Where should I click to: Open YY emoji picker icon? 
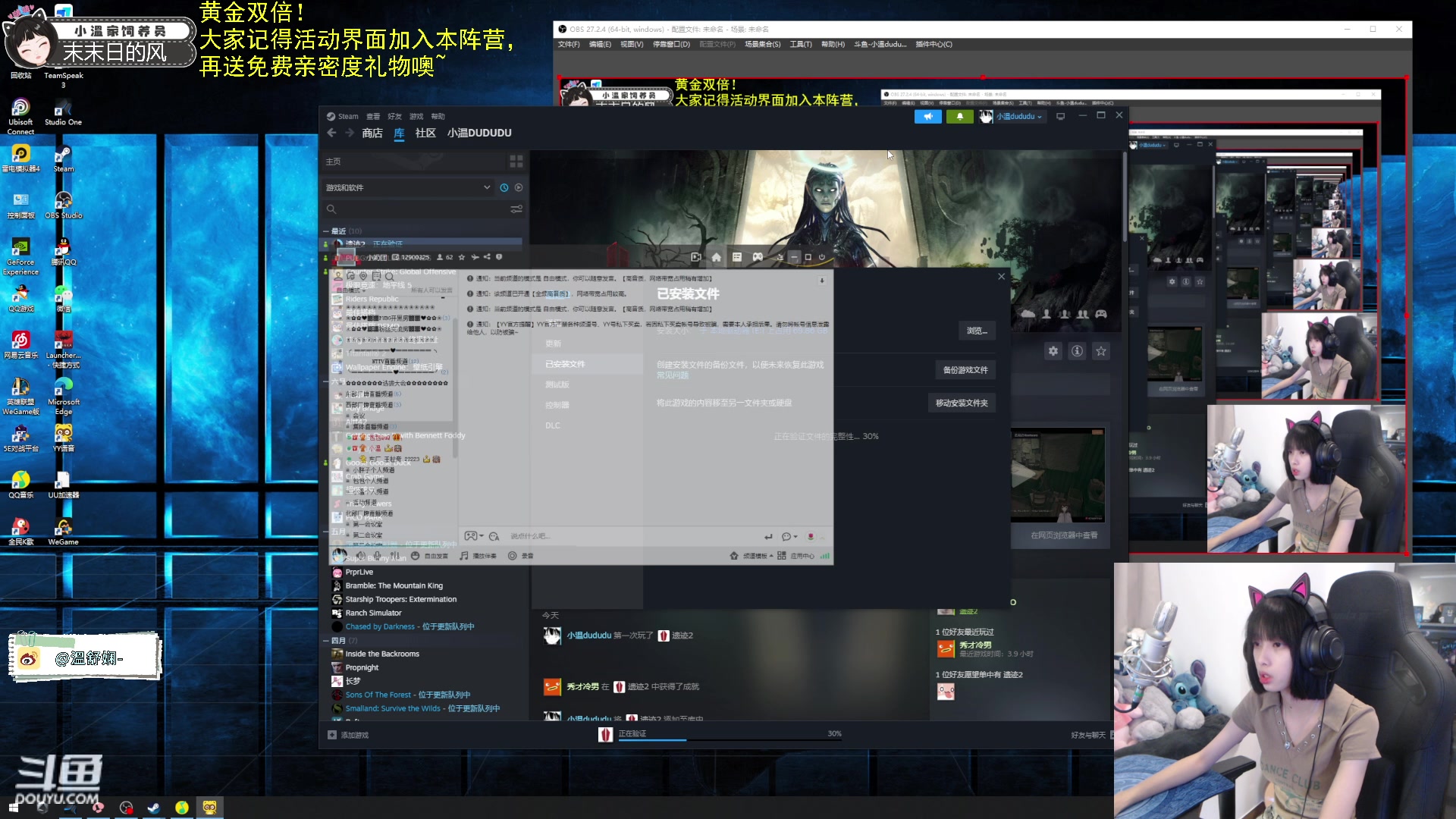494,536
